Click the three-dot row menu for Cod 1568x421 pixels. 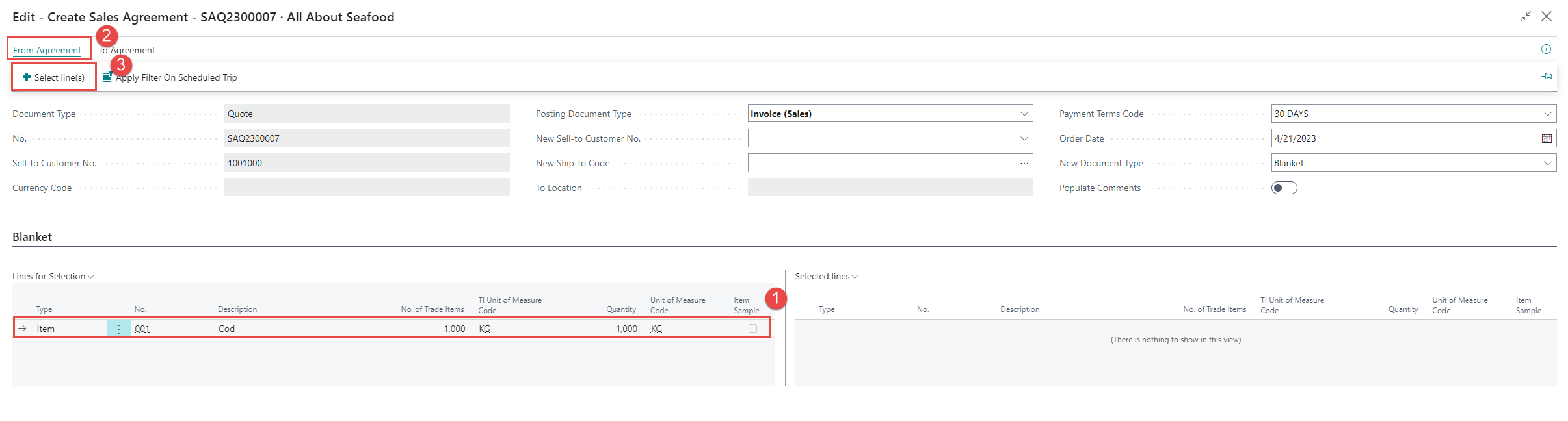tap(118, 329)
